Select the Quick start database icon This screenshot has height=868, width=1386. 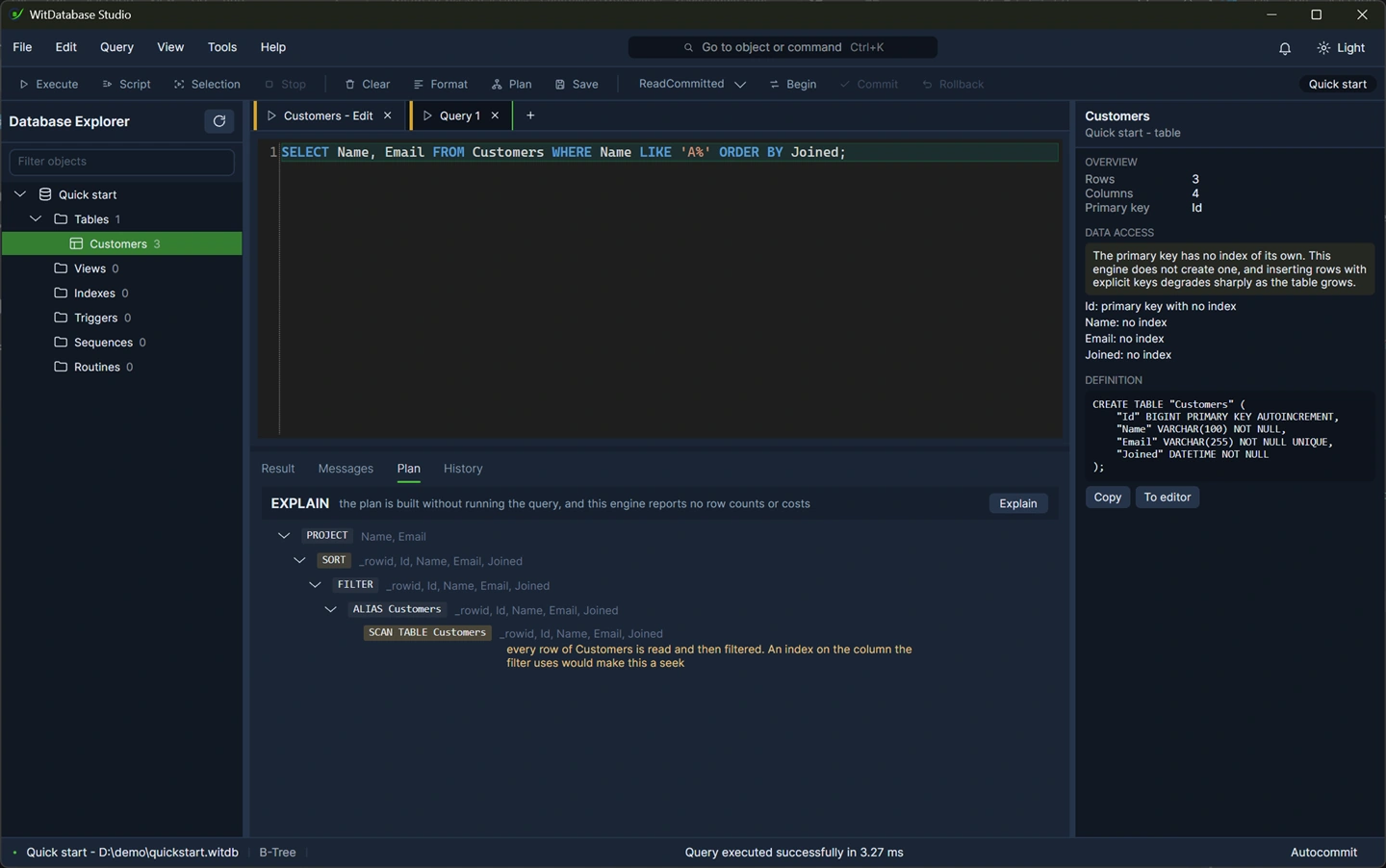coord(45,194)
